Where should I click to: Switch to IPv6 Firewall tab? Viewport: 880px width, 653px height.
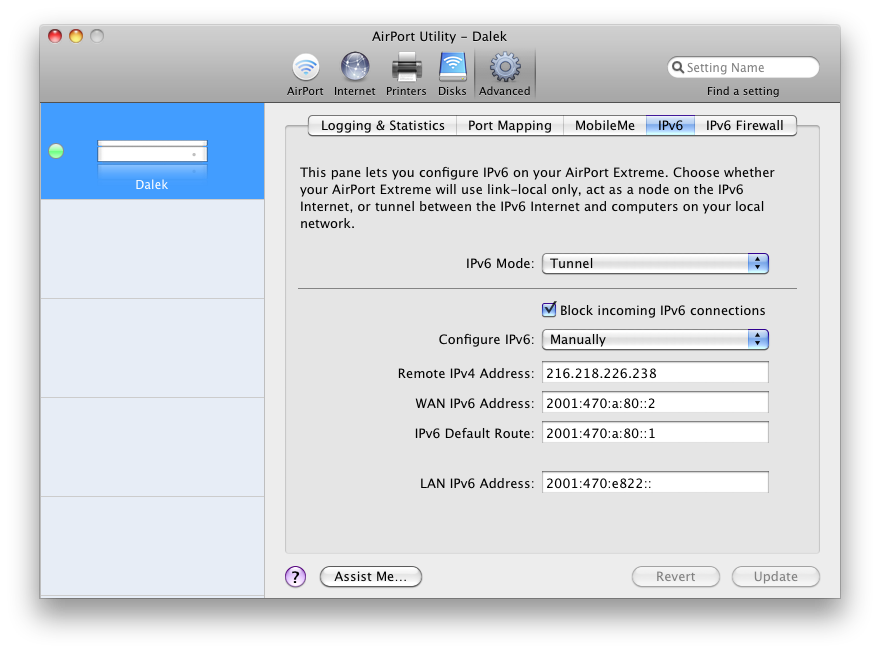pos(745,126)
